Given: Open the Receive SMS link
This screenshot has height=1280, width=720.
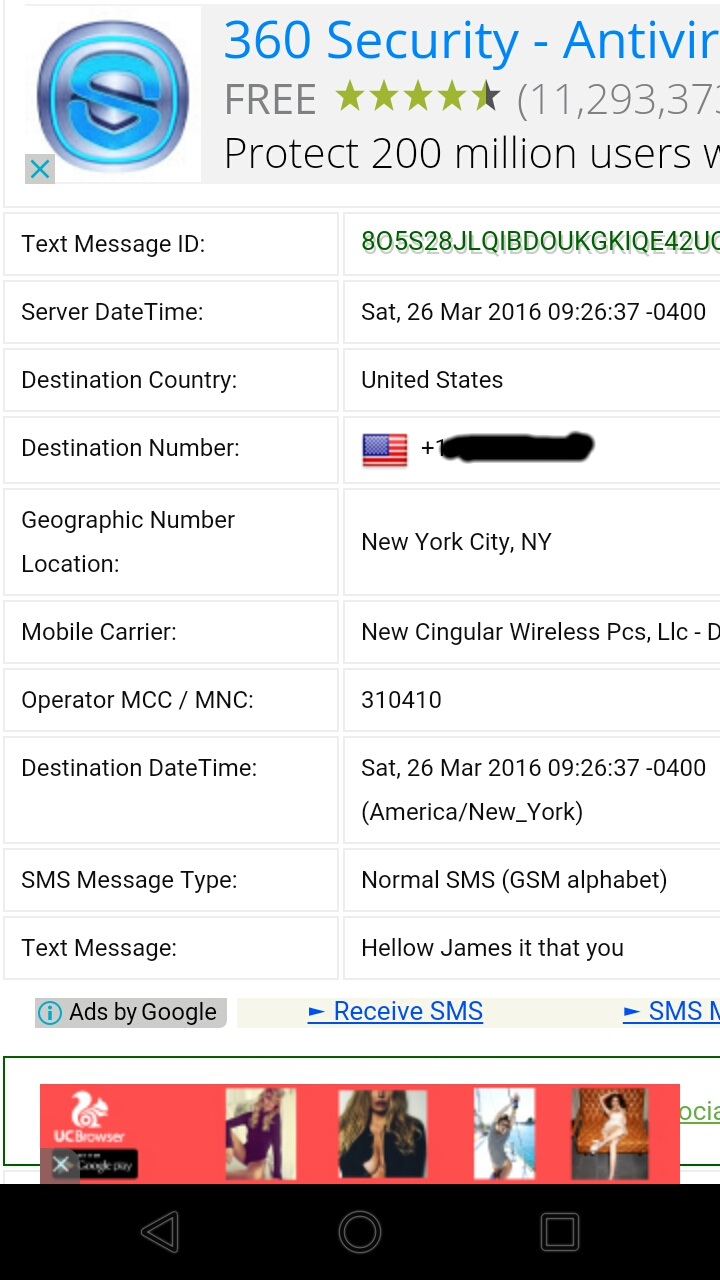Looking at the screenshot, I should (x=396, y=1011).
